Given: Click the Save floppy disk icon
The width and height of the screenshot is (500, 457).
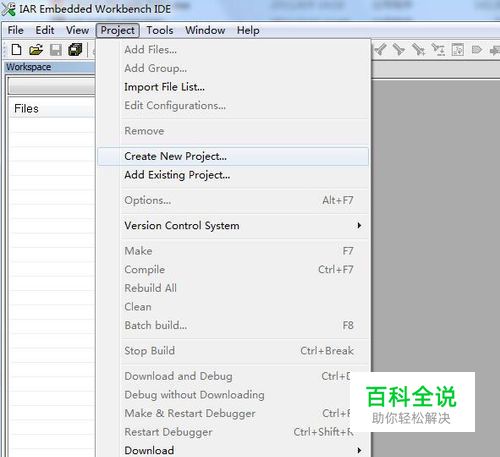Looking at the screenshot, I should [56, 50].
